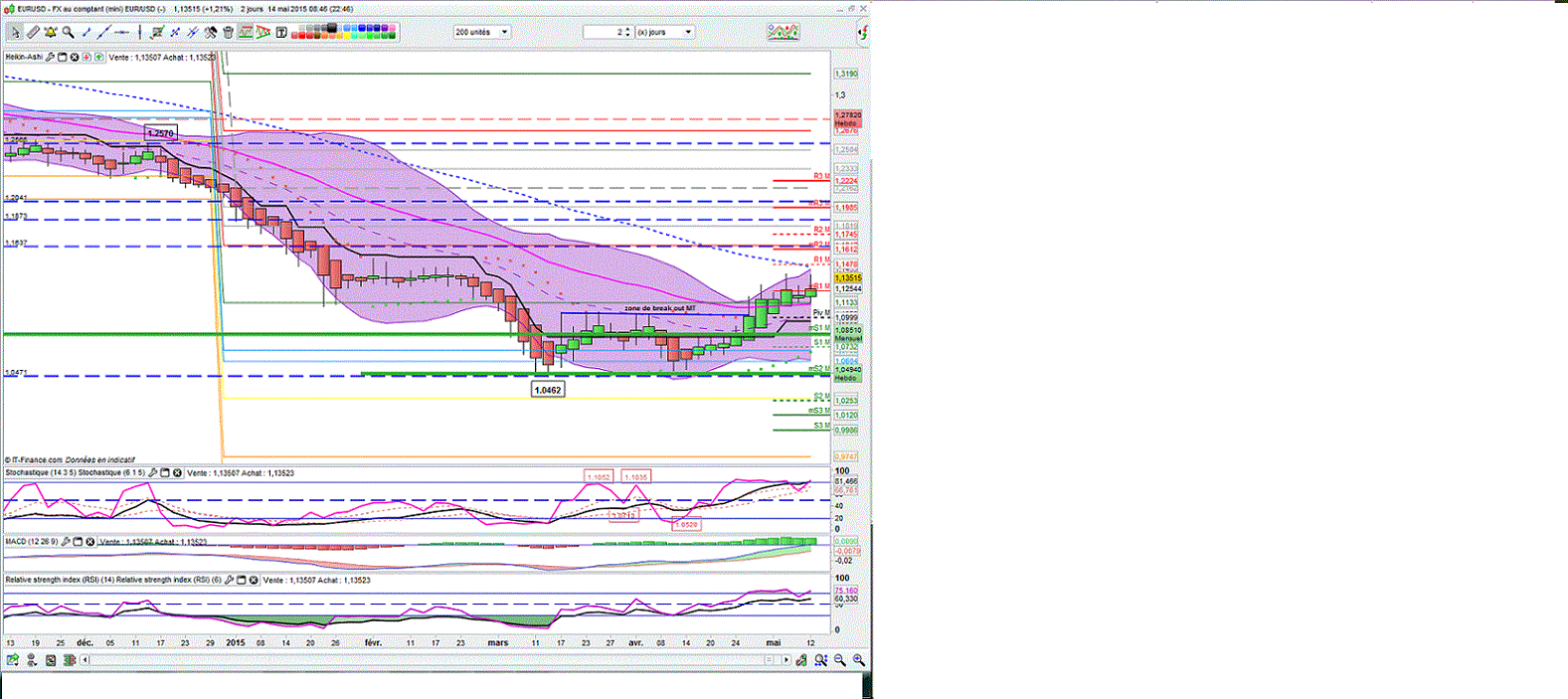Select the vertical line drawing tool
Image resolution: width=1568 pixels, height=699 pixels.
[139, 32]
